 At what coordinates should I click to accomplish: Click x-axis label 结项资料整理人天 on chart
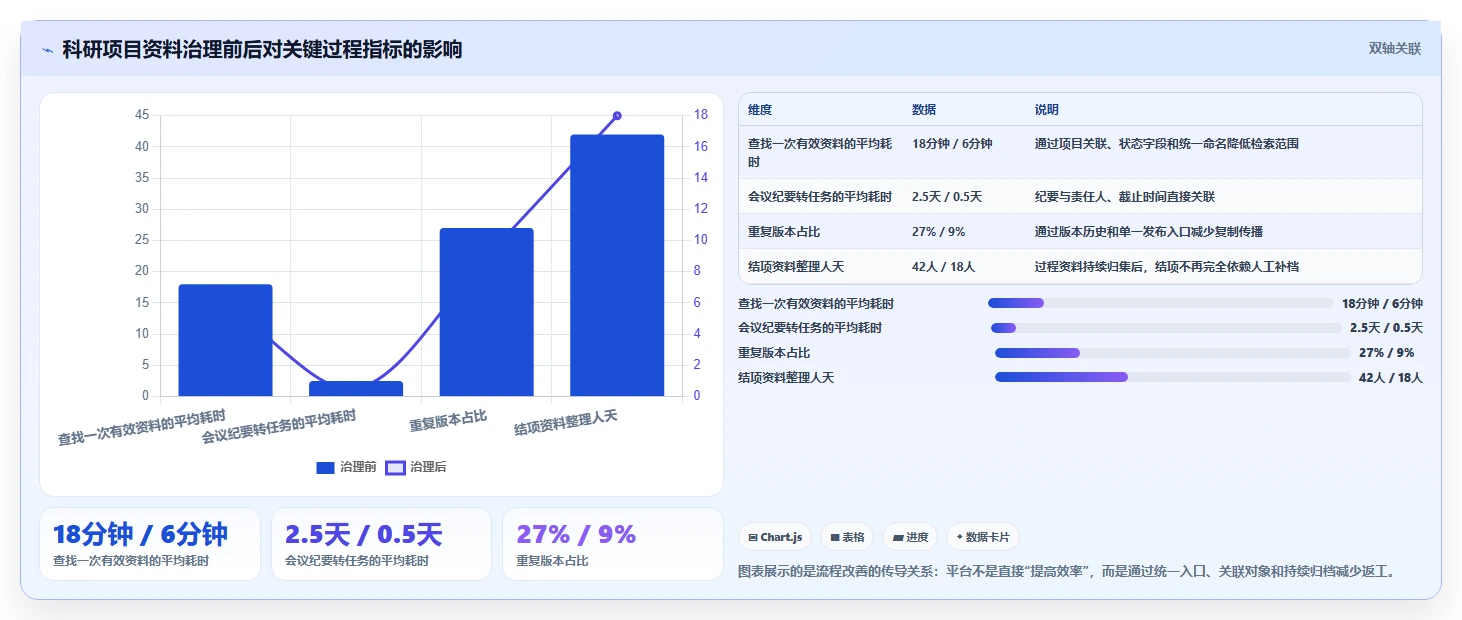tap(566, 423)
